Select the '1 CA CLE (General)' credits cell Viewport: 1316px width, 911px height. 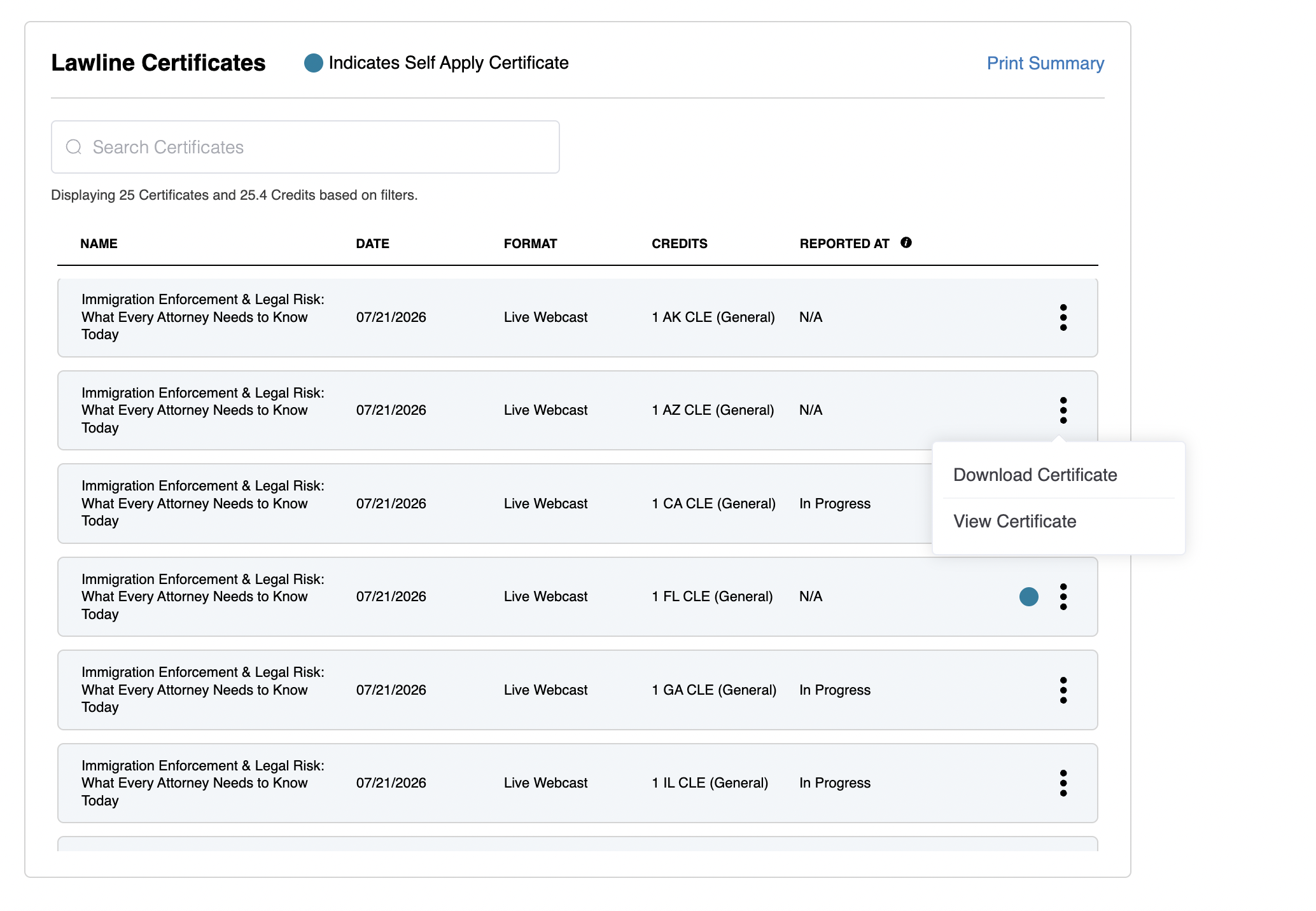point(713,504)
